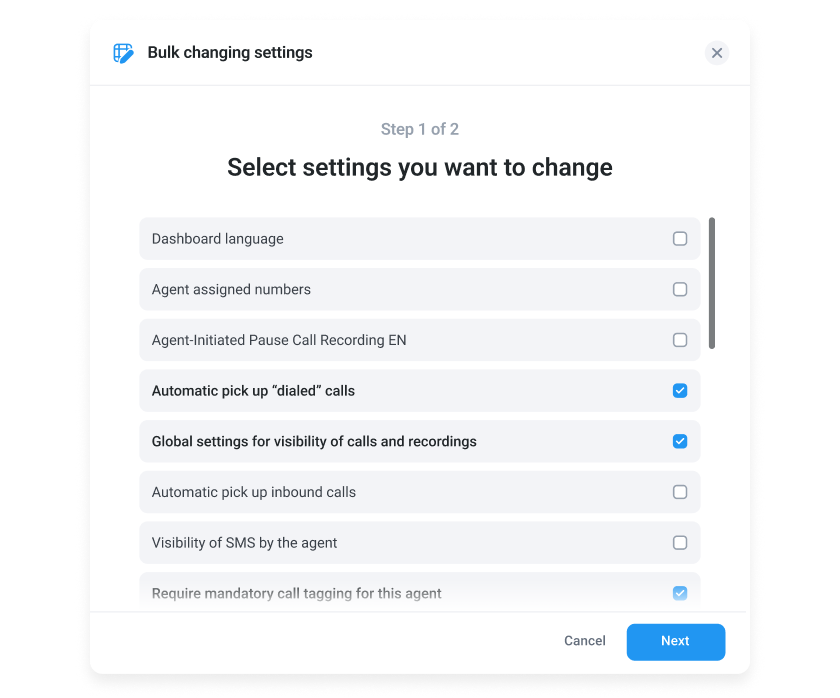Click the Agent assigned numbers row label
Image resolution: width=840 pixels, height=698 pixels.
pos(231,290)
